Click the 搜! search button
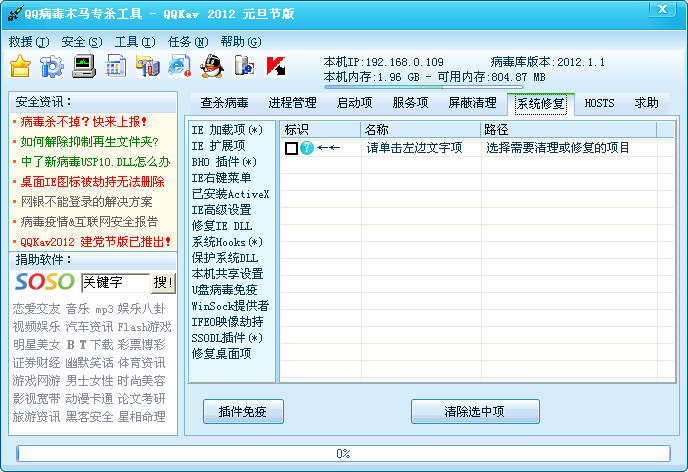 pos(163,282)
